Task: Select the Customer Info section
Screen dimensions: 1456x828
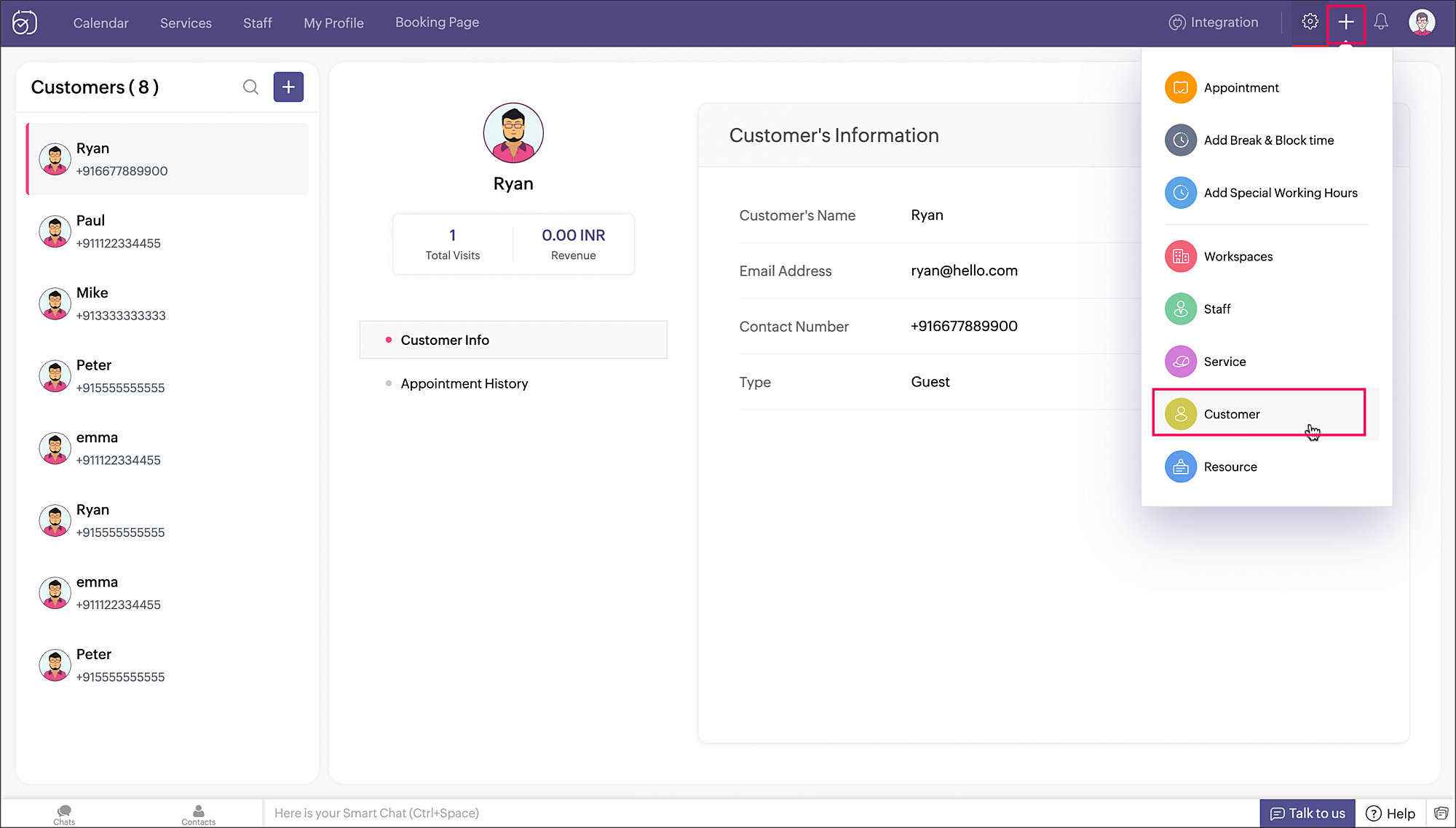Action: [x=444, y=340]
